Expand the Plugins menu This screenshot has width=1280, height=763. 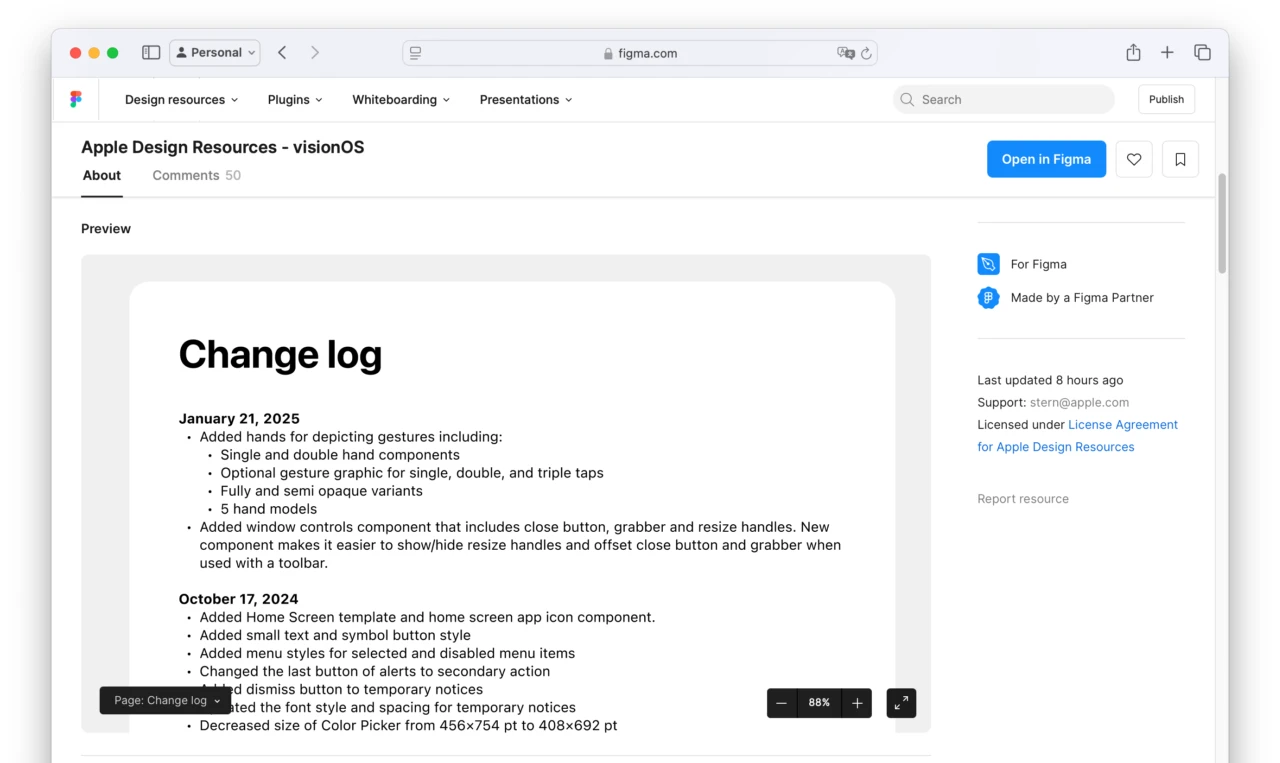pyautogui.click(x=295, y=100)
